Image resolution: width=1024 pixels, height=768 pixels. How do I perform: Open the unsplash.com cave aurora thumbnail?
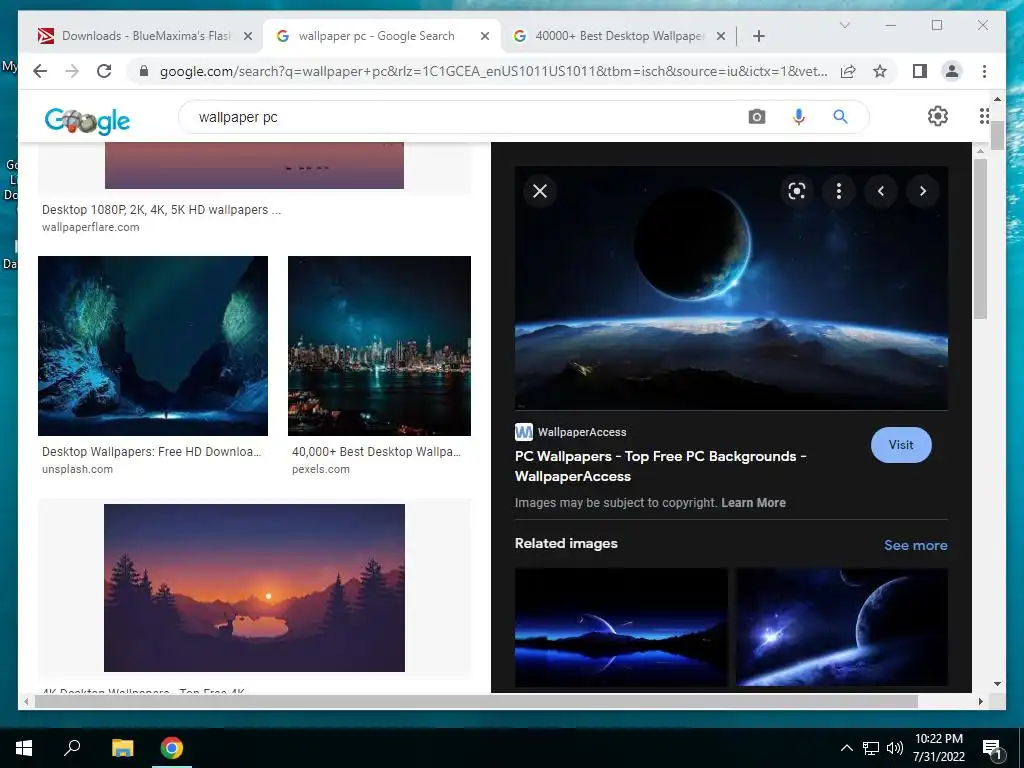click(153, 345)
